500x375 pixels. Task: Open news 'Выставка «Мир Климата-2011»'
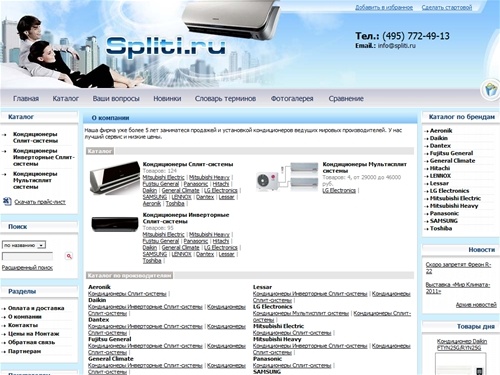[458, 288]
